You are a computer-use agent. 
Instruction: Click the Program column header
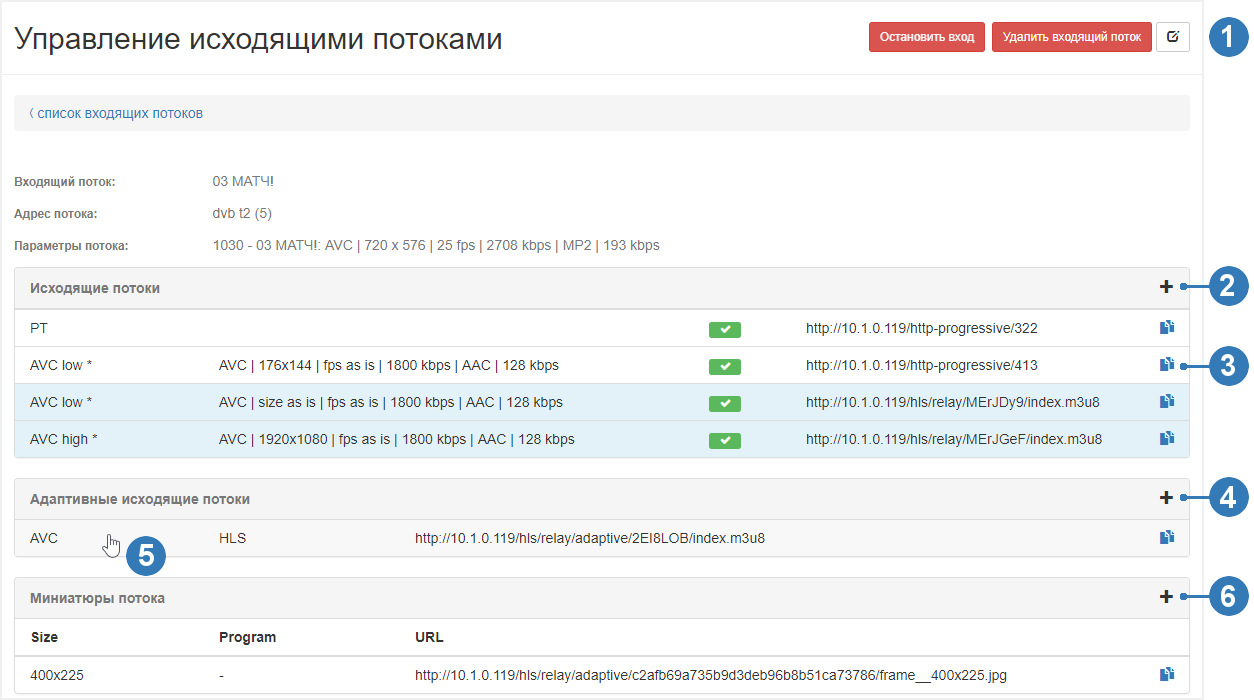[x=247, y=637]
